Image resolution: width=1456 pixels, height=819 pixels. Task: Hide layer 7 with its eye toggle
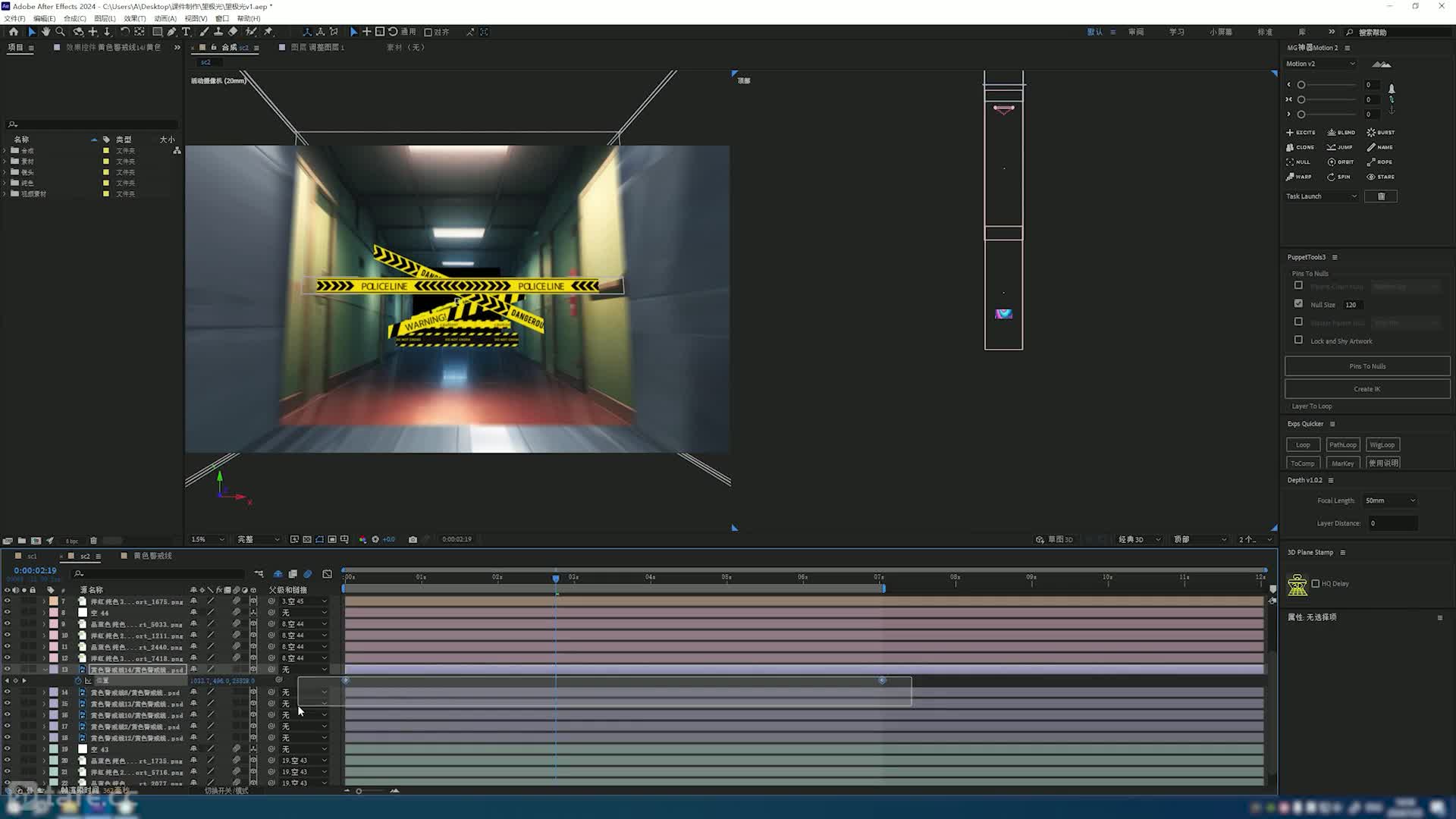pos(8,601)
